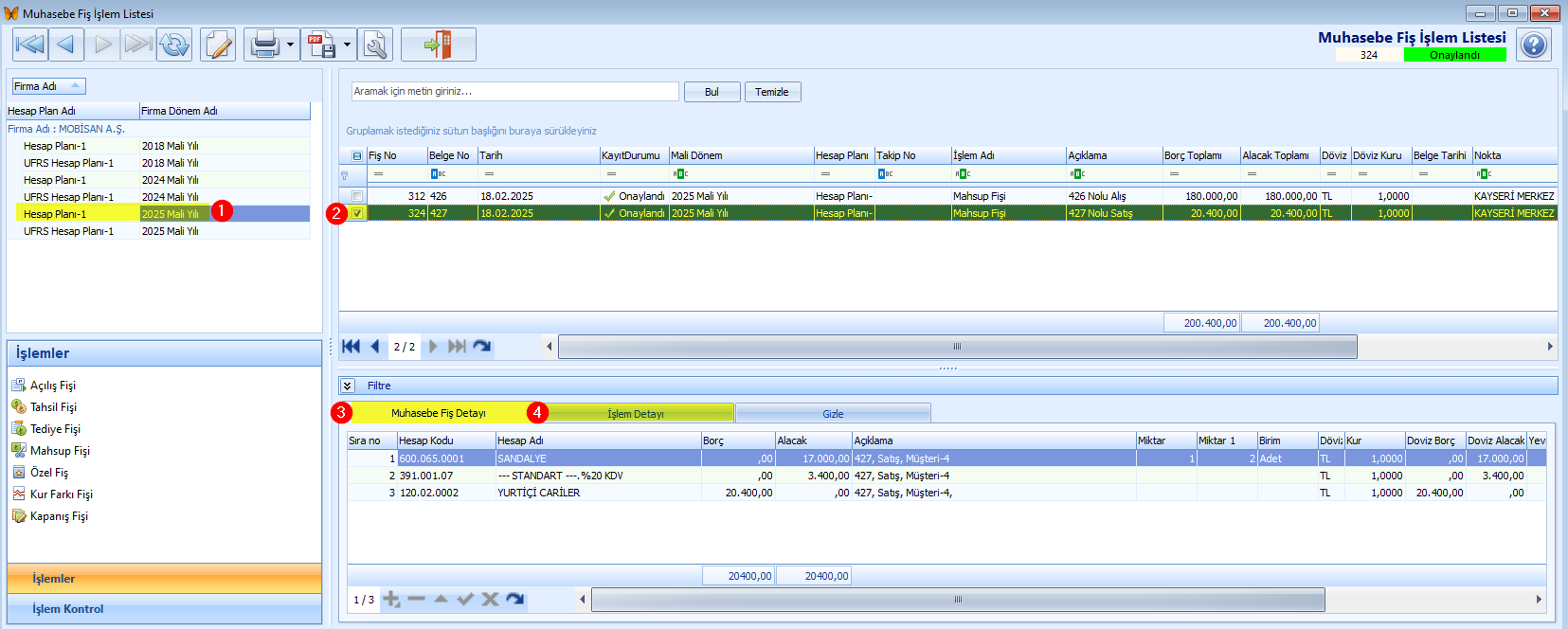Sort by KayıtDurumu column header
Viewport: 1568px width, 629px height.
tap(634, 155)
